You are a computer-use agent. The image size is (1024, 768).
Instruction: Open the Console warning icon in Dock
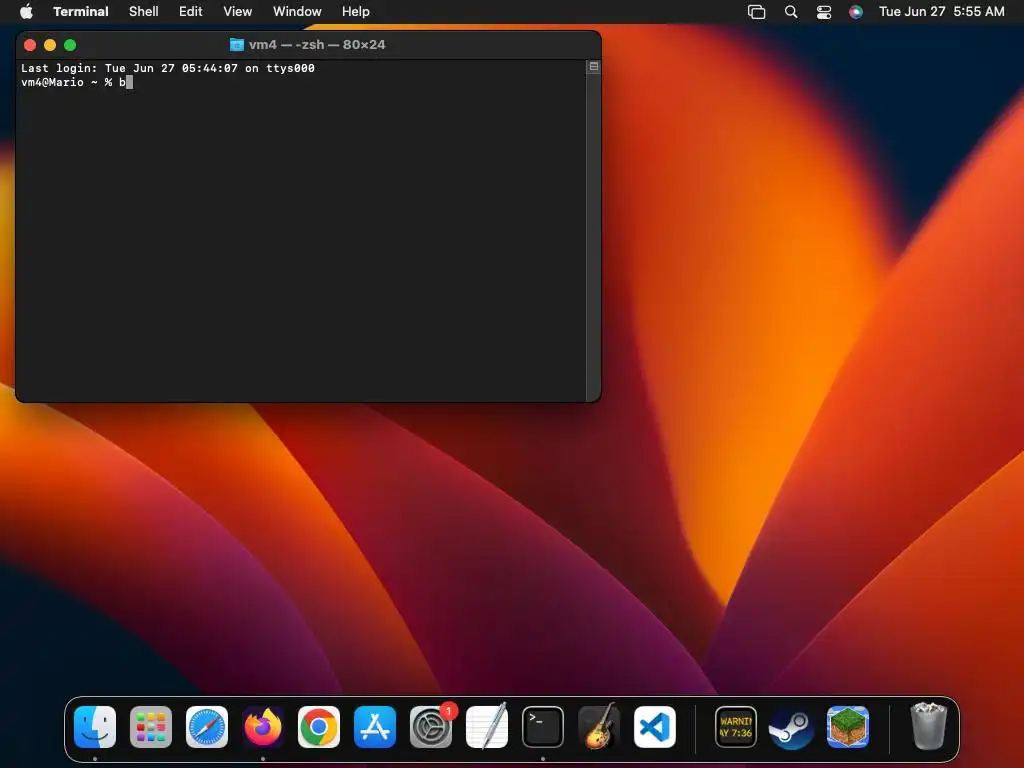[736, 726]
